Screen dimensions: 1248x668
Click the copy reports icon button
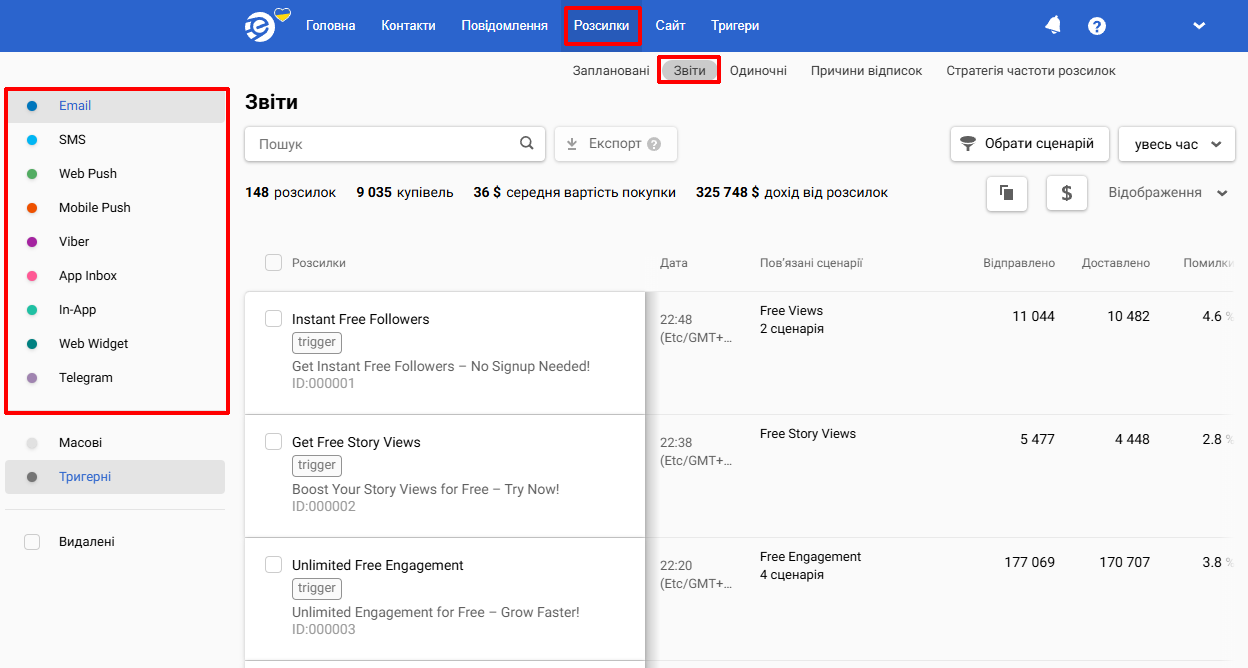pyautogui.click(x=1007, y=193)
